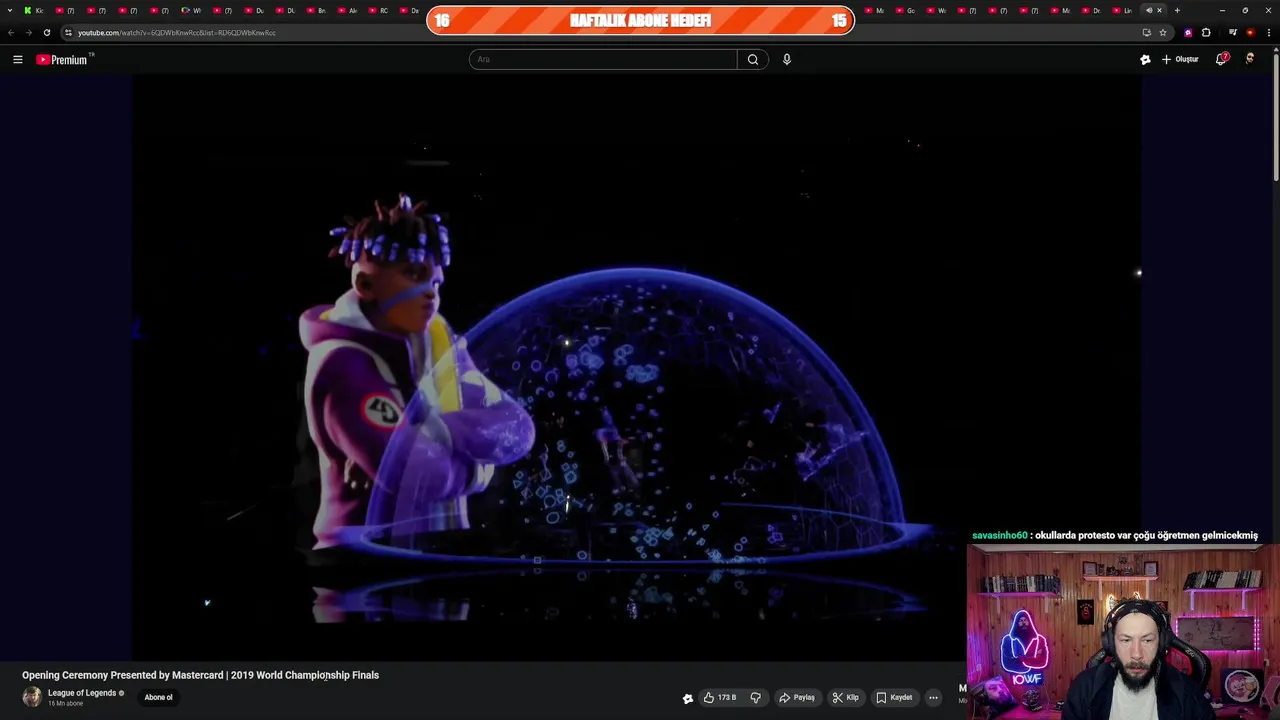Focus the 'Ara' search field
The height and width of the screenshot is (720, 1280).
(603, 59)
